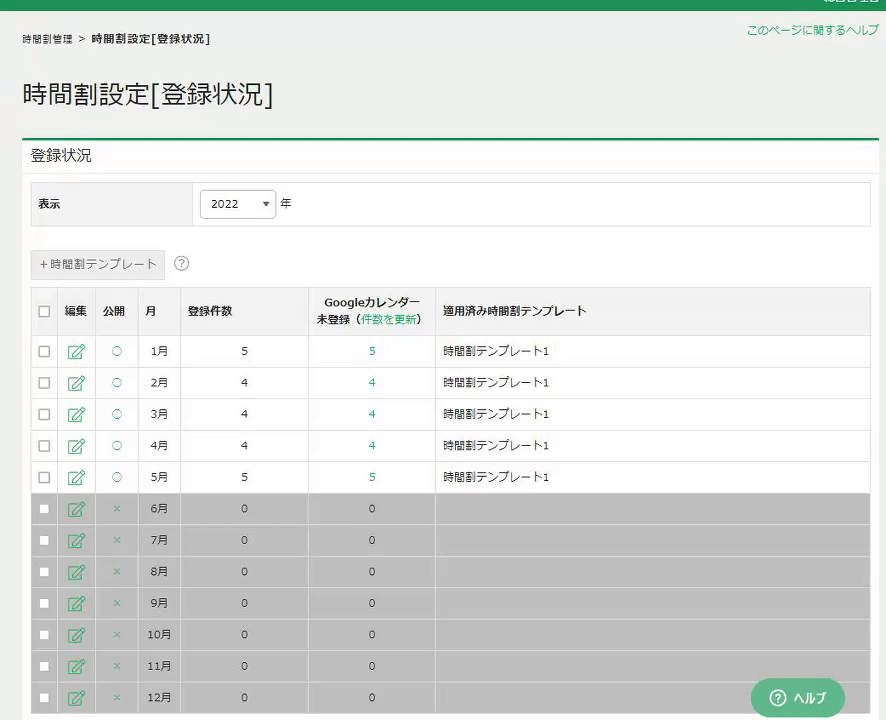Click the unpublished × icon for 12月
The width and height of the screenshot is (886, 720).
pos(117,697)
